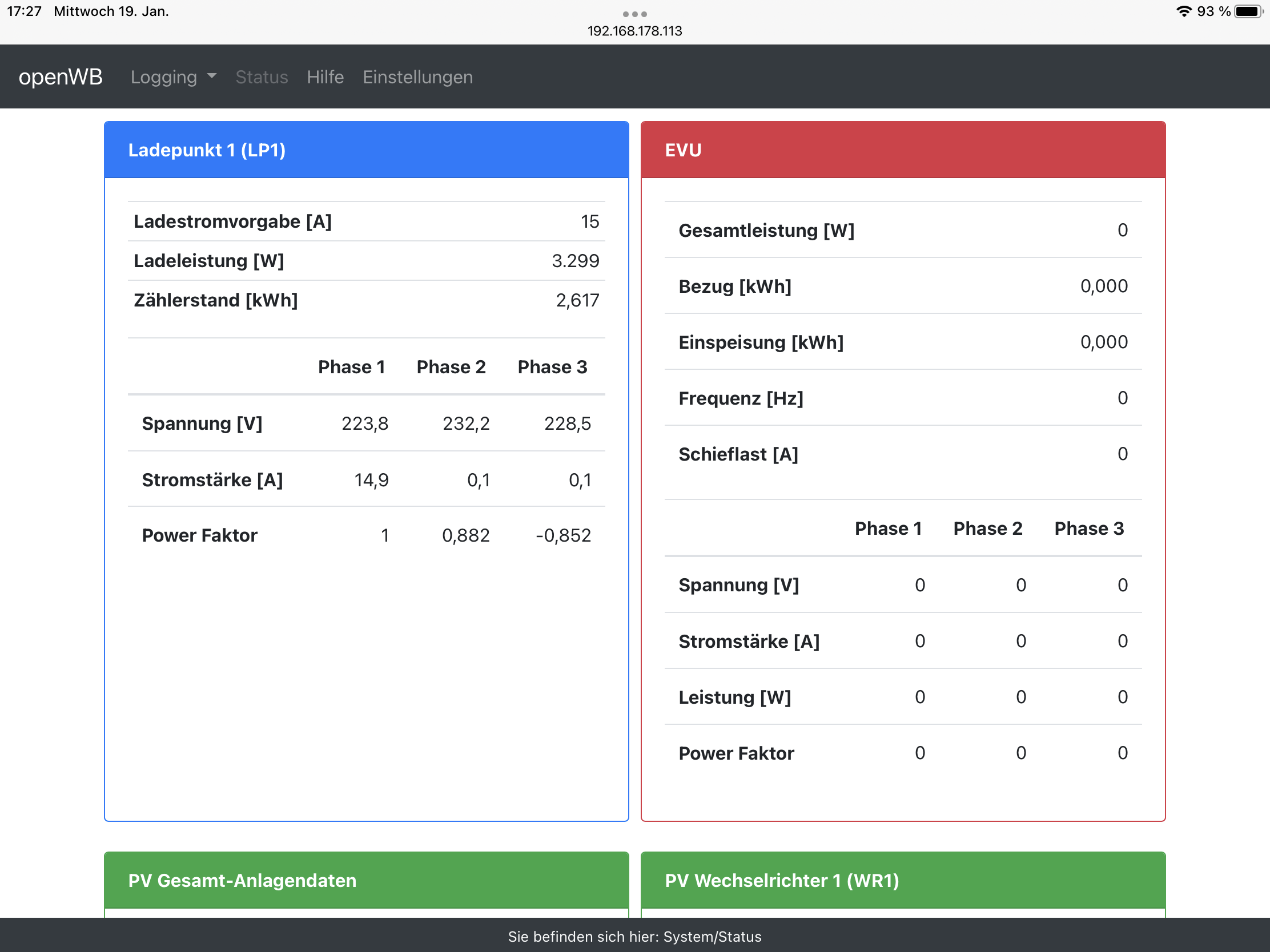Click the footer System/Status breadcrumb text

(634, 937)
